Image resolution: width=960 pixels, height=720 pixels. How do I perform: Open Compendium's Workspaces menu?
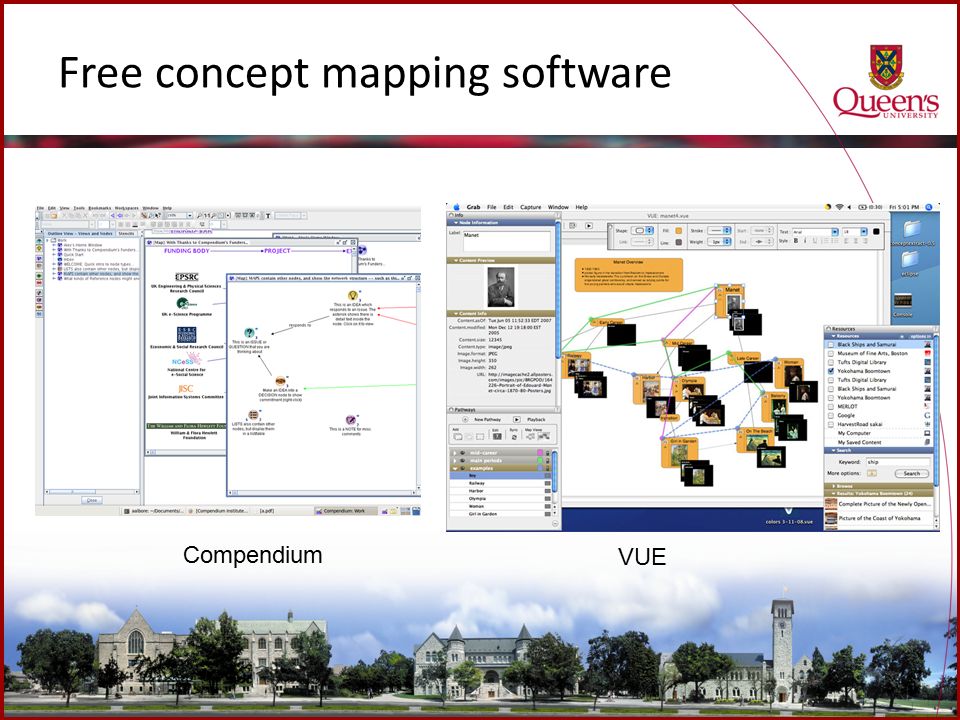(127, 208)
